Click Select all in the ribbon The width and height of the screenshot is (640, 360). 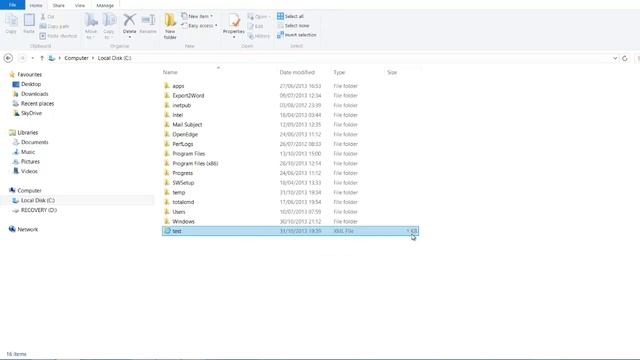pyautogui.click(x=290, y=16)
